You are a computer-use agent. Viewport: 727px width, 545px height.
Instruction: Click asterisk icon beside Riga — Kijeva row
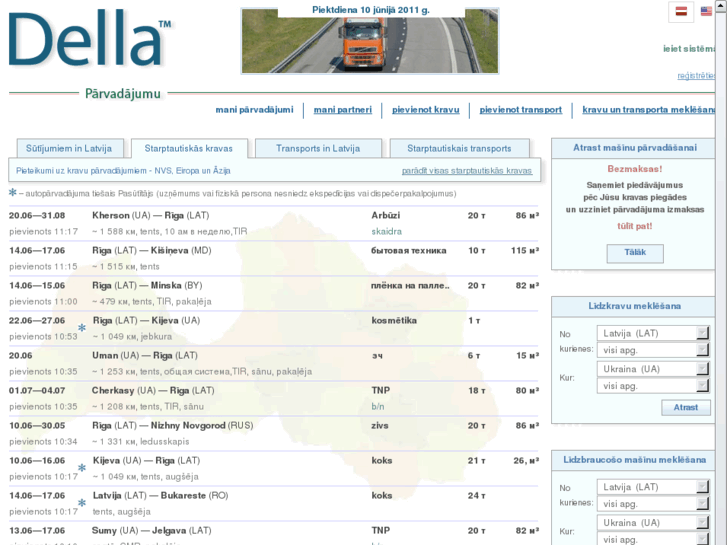coord(82,328)
